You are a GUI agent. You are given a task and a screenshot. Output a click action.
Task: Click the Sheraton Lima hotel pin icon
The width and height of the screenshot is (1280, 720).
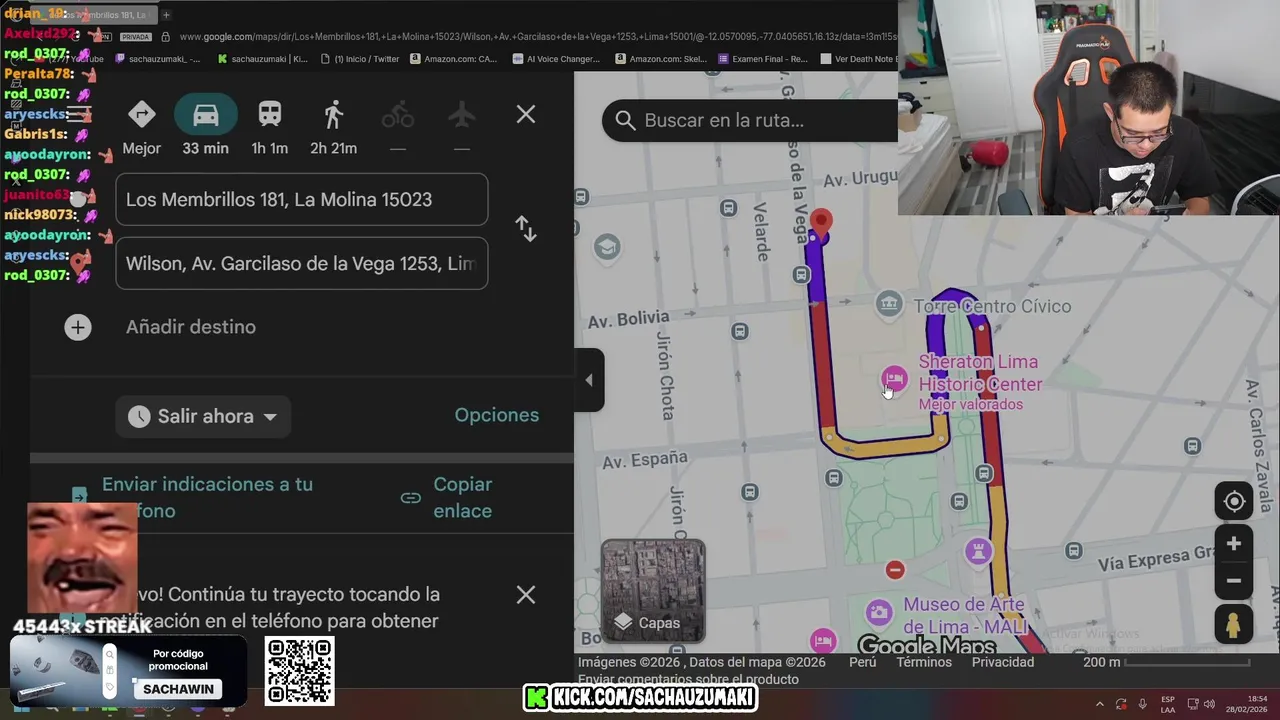click(x=893, y=379)
